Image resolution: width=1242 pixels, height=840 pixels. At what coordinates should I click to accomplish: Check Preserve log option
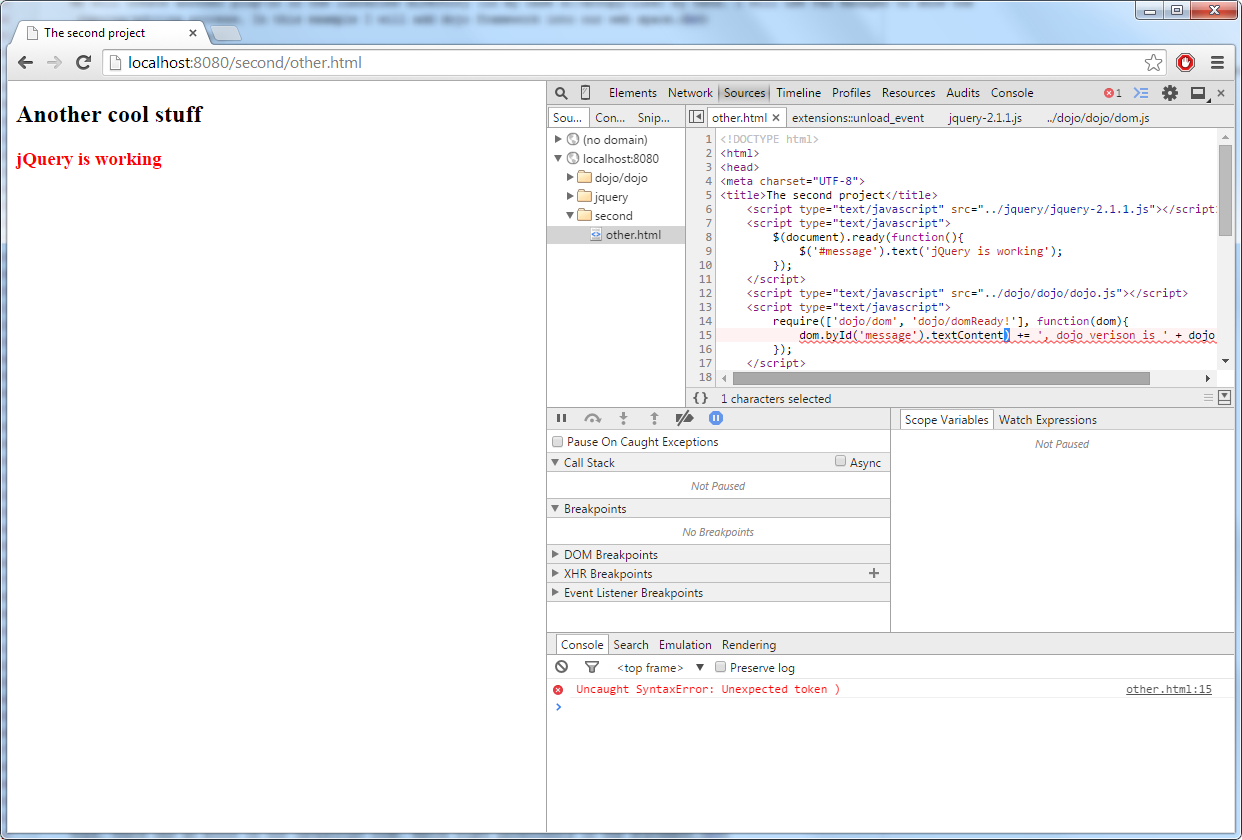click(x=720, y=667)
